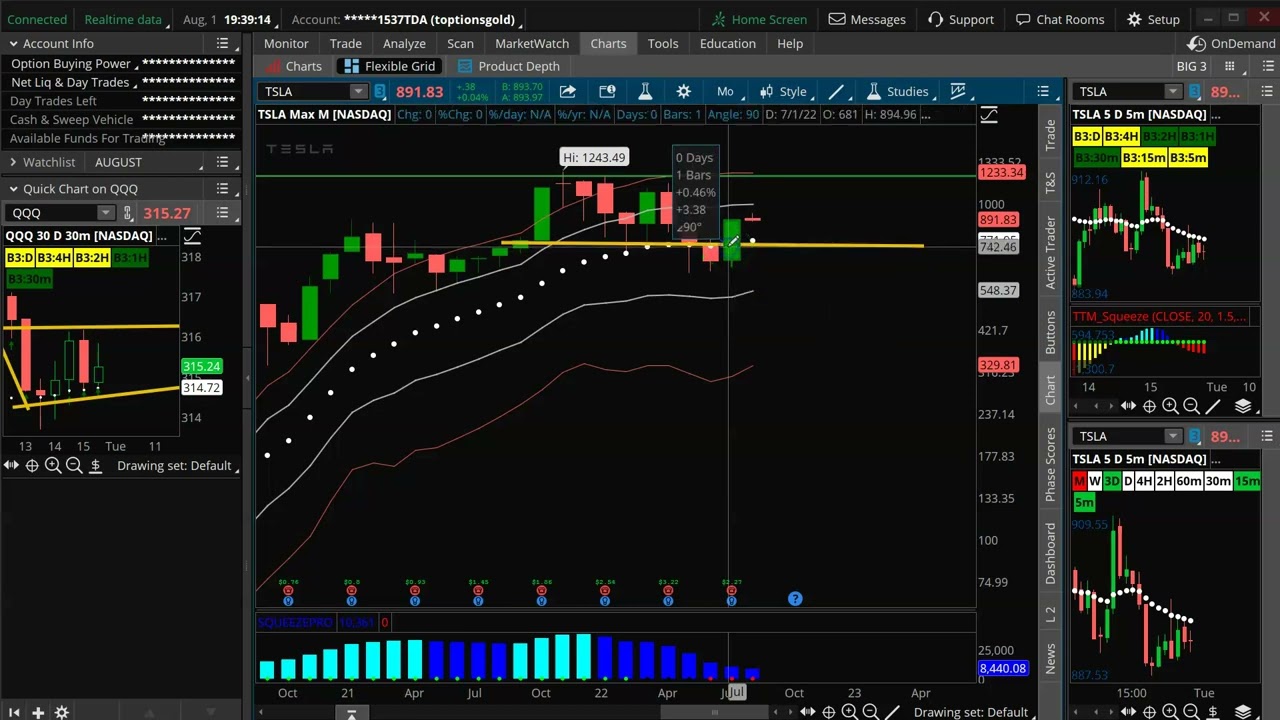The height and width of the screenshot is (720, 1280).
Task: Open TSLA symbol dropdown in main chart
Action: [358, 92]
